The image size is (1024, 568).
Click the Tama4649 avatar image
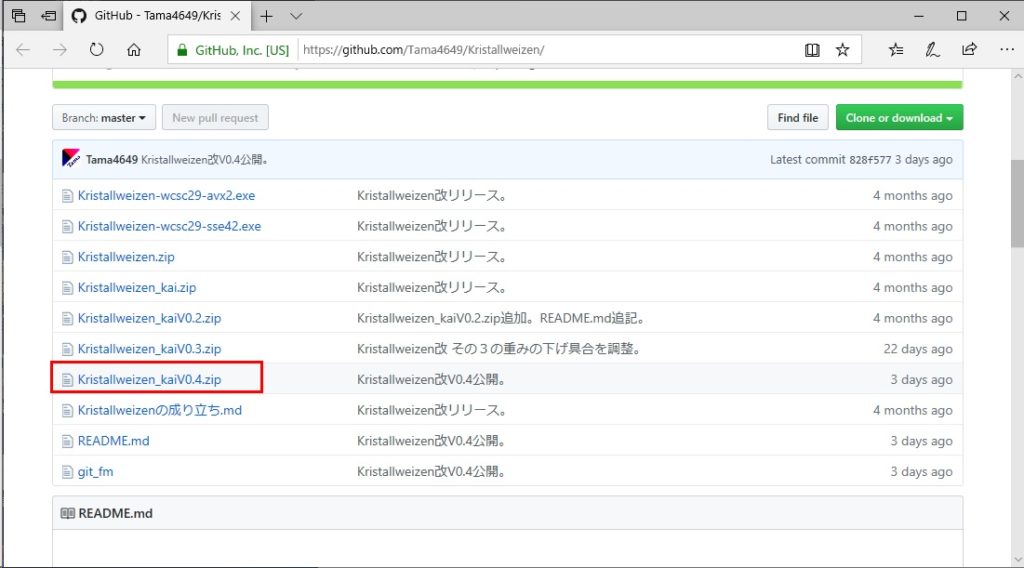pos(71,159)
